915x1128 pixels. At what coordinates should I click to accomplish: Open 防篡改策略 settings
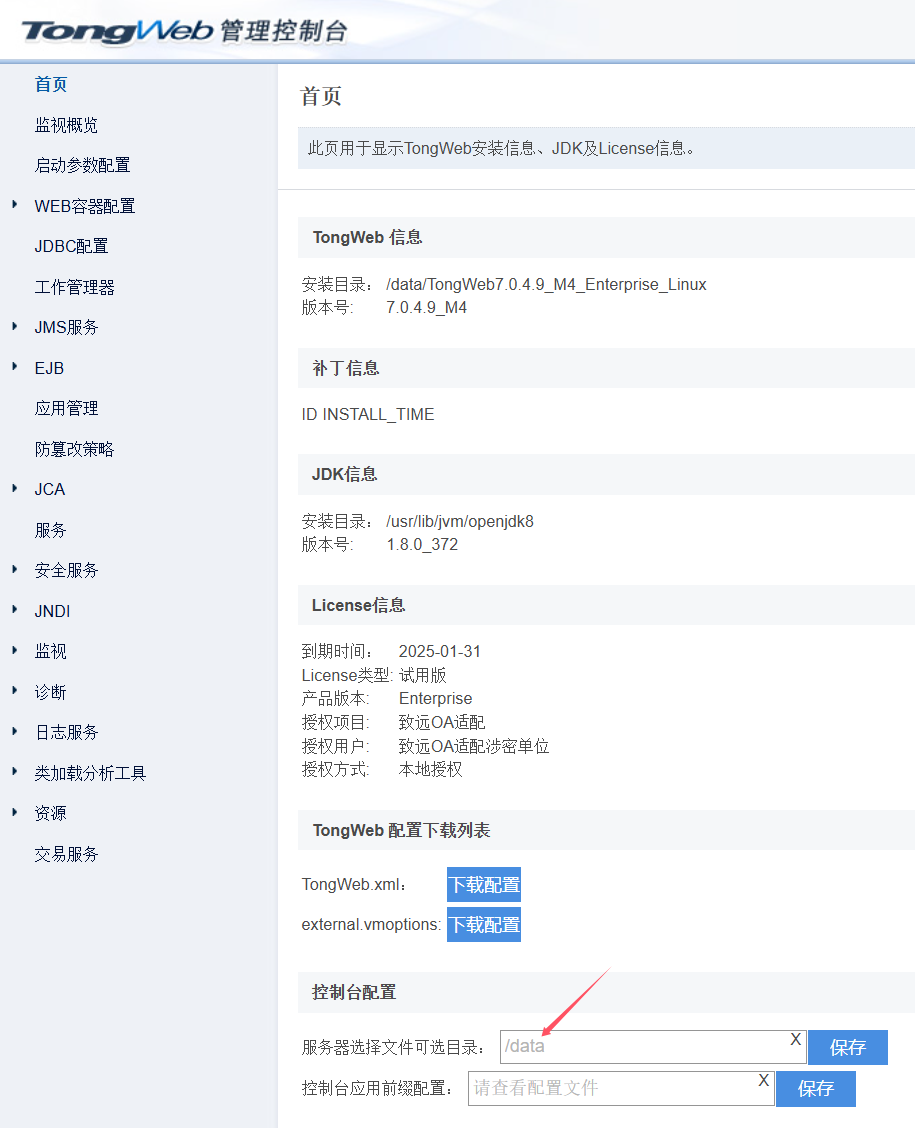coord(74,449)
